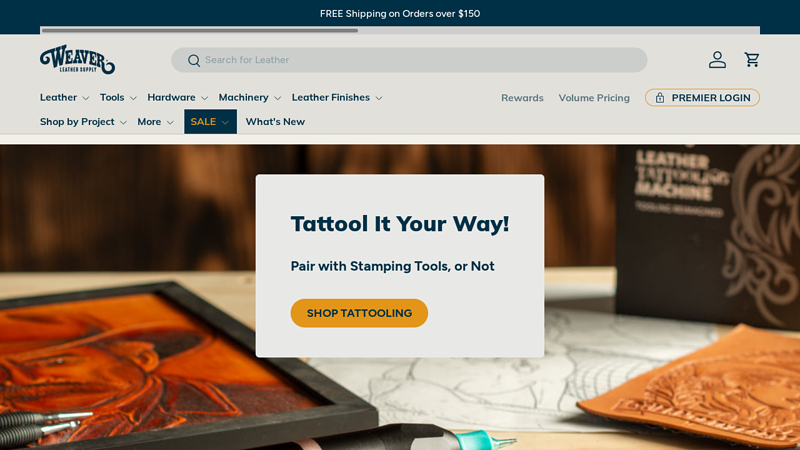Click the lock icon in Premier Login

coord(660,97)
